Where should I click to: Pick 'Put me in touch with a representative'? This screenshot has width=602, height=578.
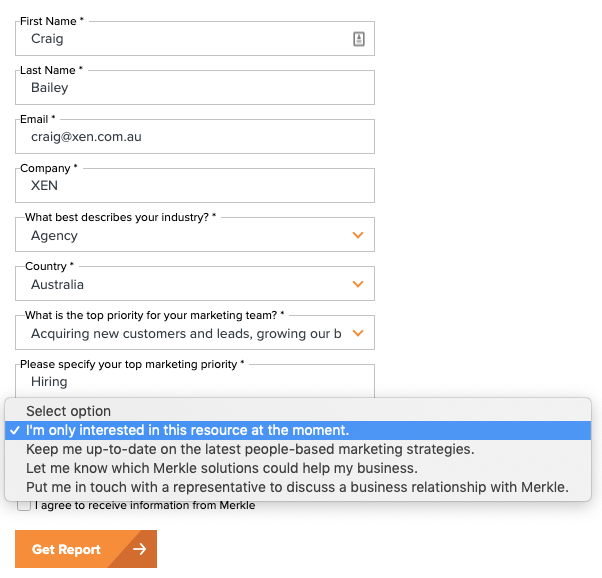[x=297, y=488]
